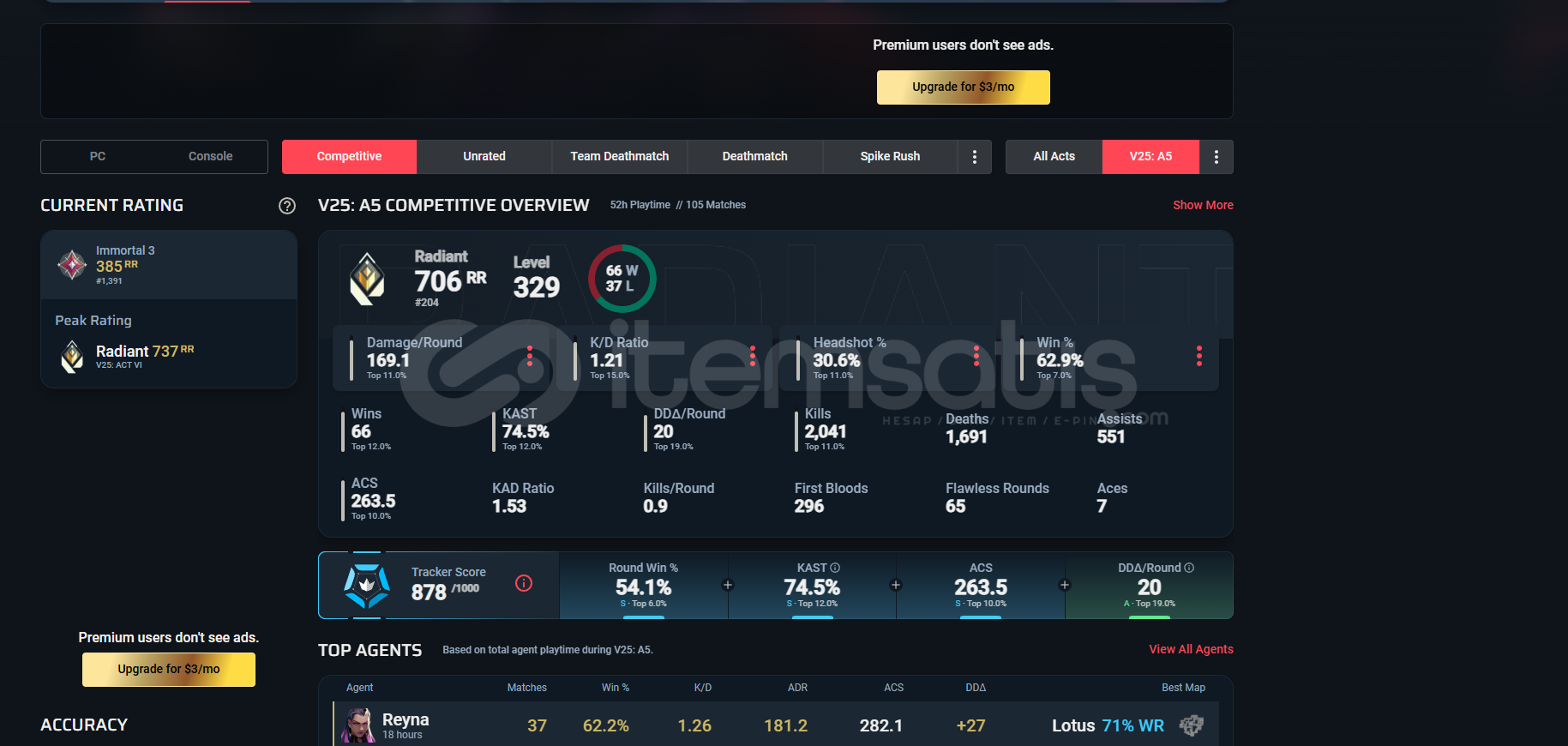Screen dimensions: 1568x746
Task: Click the Tracker Score logo icon
Action: click(367, 586)
